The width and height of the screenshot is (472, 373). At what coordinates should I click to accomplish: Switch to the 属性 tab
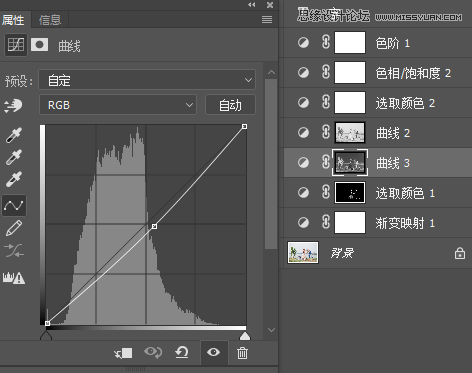point(13,20)
